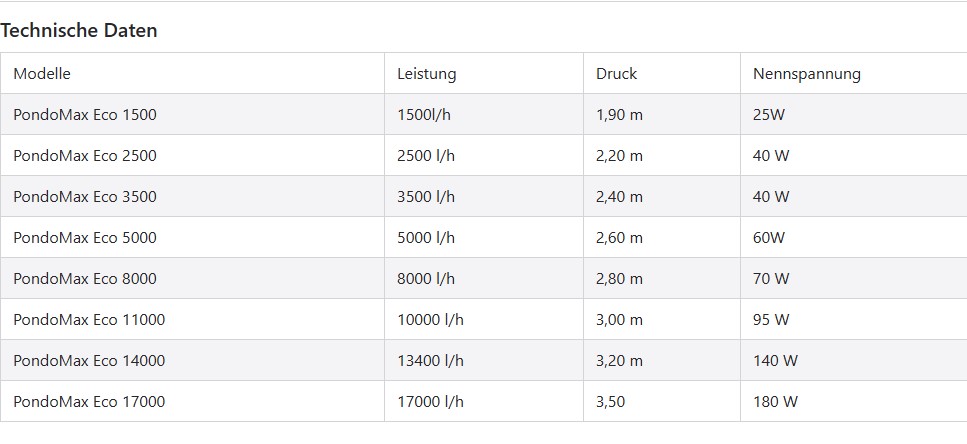Click the Druck column header
967x444 pixels.
616,73
